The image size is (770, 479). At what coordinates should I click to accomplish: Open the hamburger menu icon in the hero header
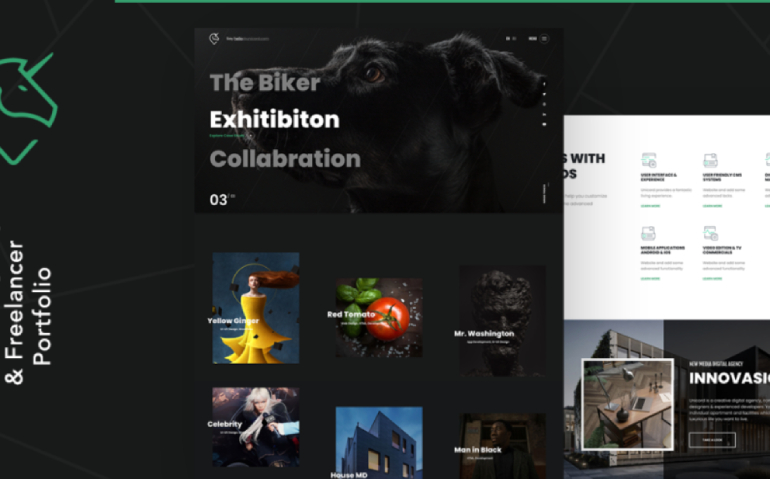(544, 38)
